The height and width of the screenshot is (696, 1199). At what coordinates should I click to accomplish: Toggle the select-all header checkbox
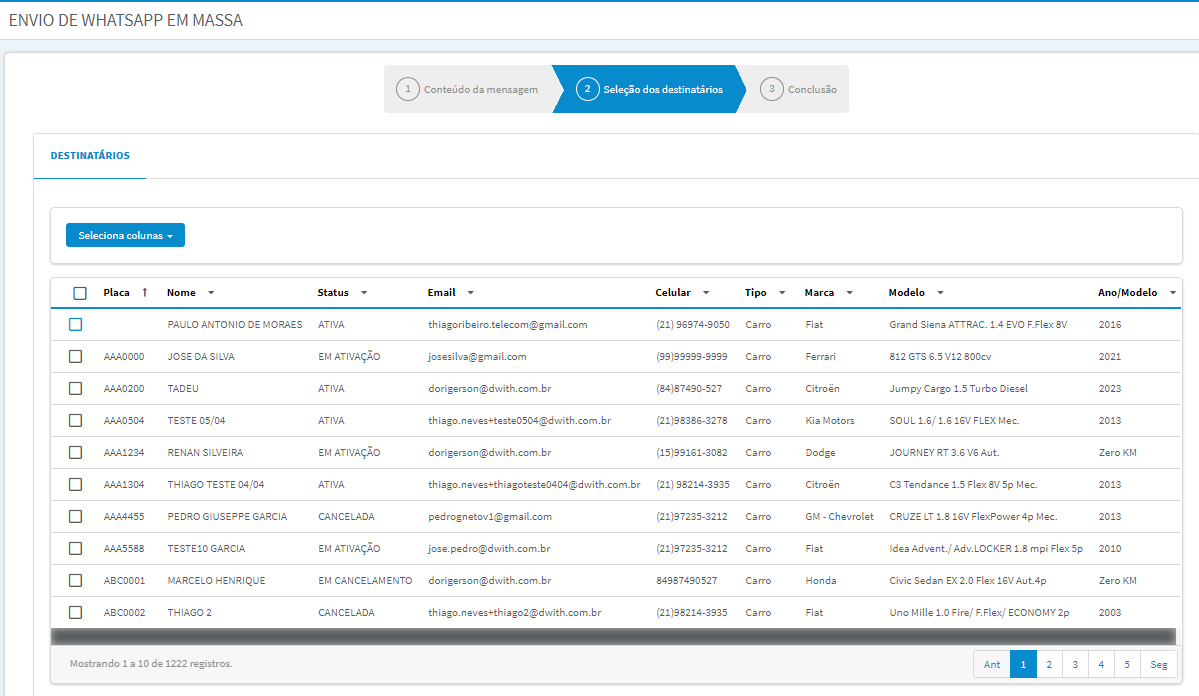tap(80, 293)
